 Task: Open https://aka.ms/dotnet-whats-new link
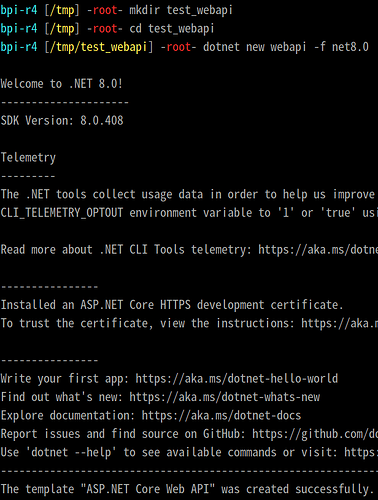click(x=225, y=397)
